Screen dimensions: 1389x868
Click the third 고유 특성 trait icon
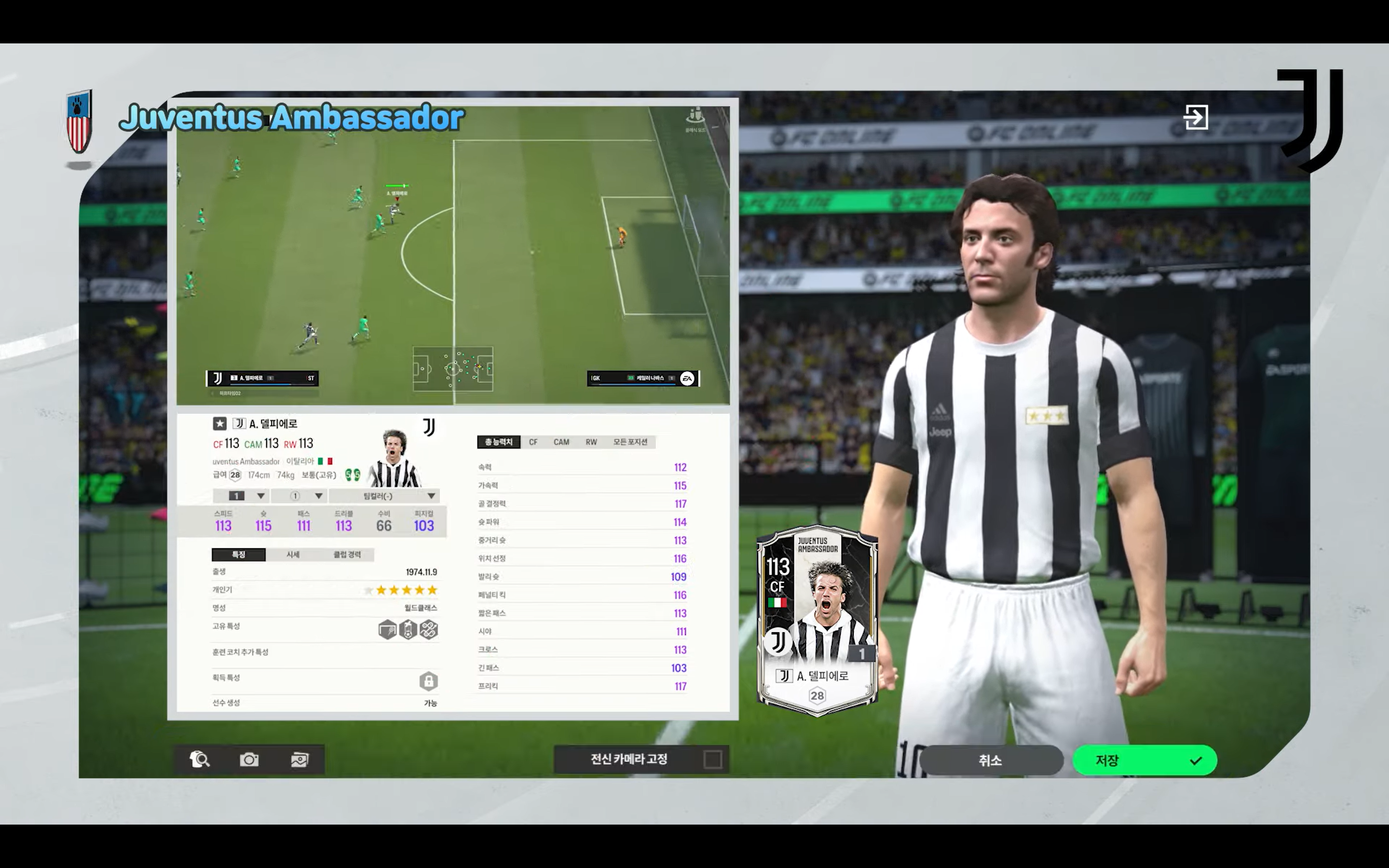click(429, 630)
